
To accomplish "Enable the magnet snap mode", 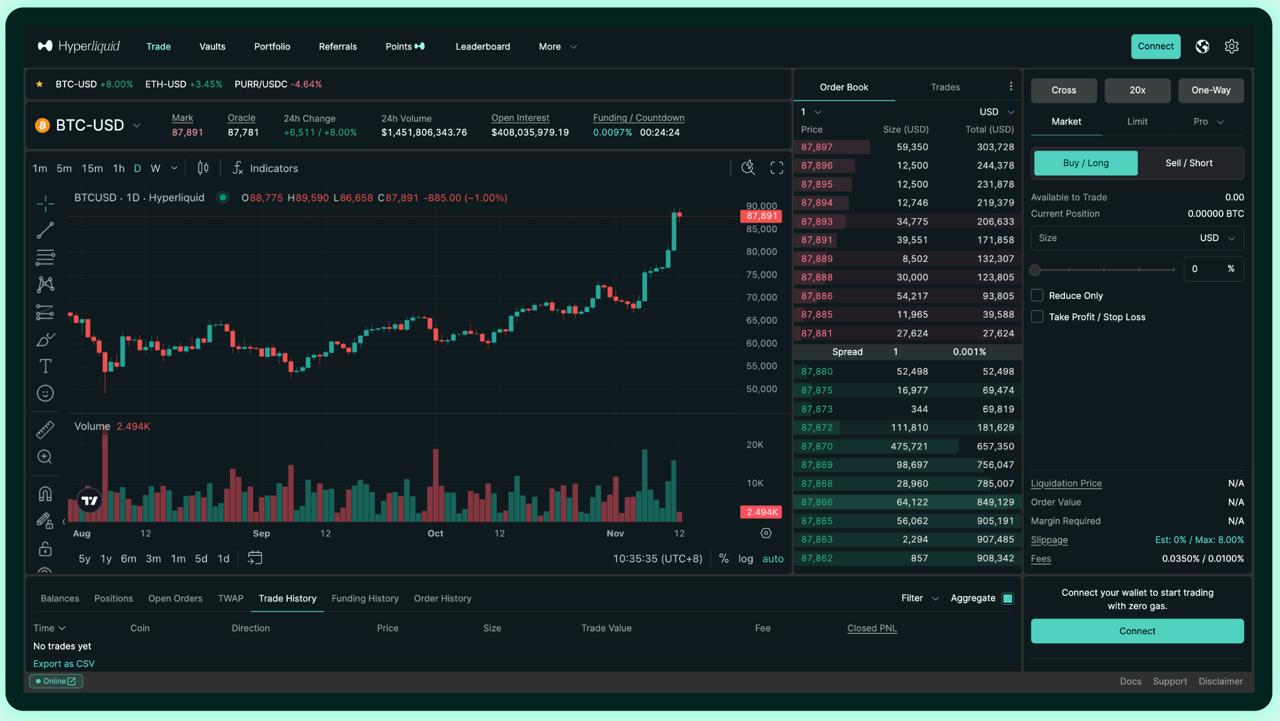I will 45,494.
